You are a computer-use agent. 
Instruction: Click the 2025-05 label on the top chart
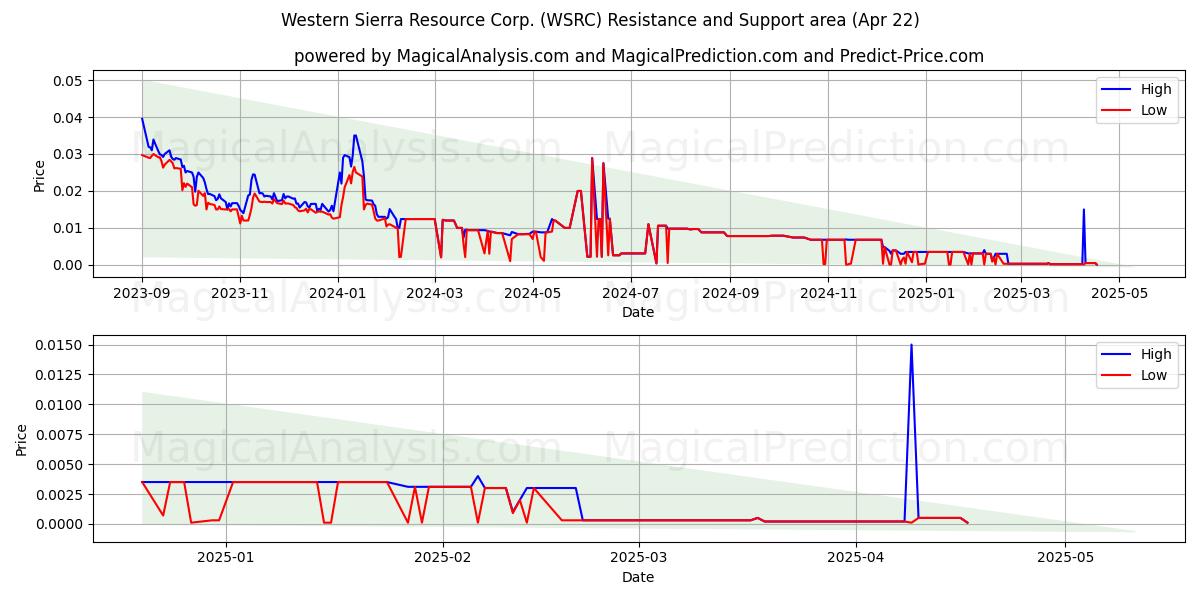pyautogui.click(x=1119, y=293)
